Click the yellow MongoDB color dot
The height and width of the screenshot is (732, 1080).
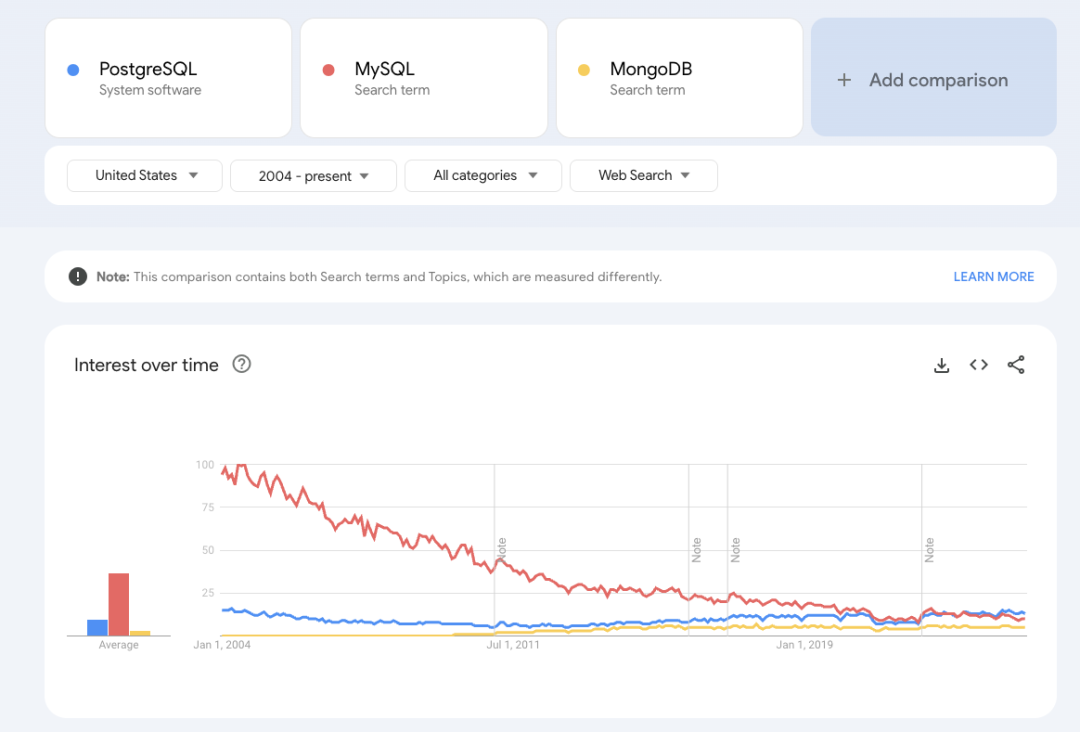584,70
